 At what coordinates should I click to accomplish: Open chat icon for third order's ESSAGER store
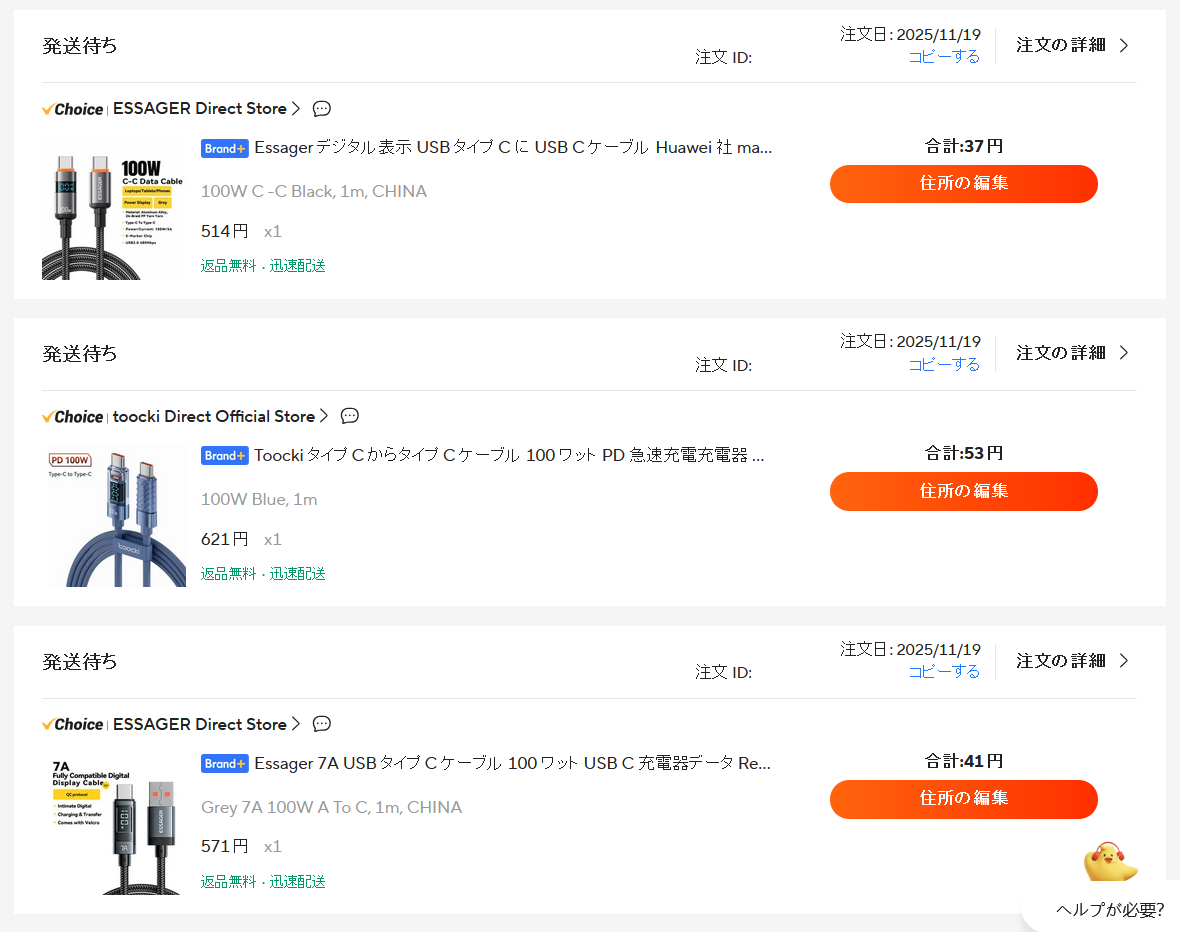point(322,724)
